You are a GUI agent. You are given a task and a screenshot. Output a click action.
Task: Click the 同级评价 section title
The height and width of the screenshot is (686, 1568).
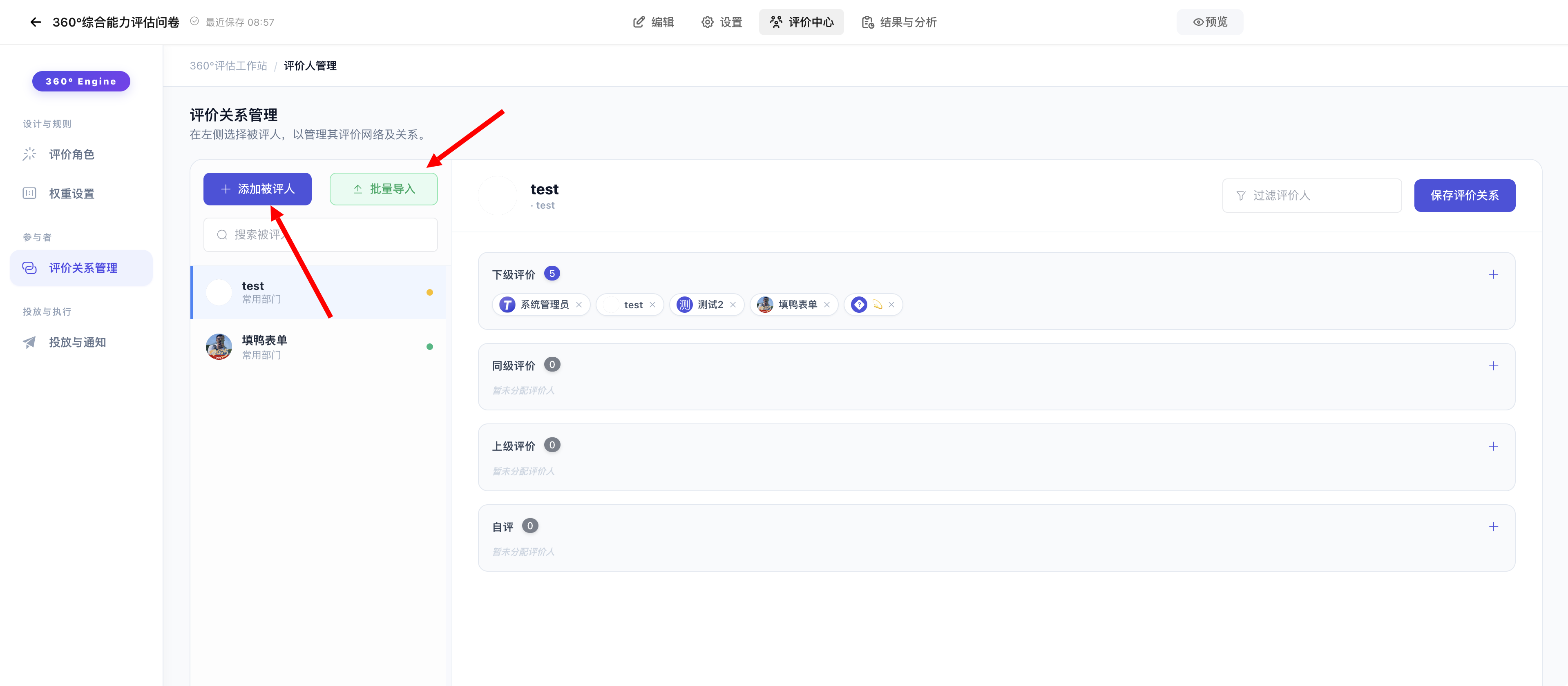tap(514, 366)
